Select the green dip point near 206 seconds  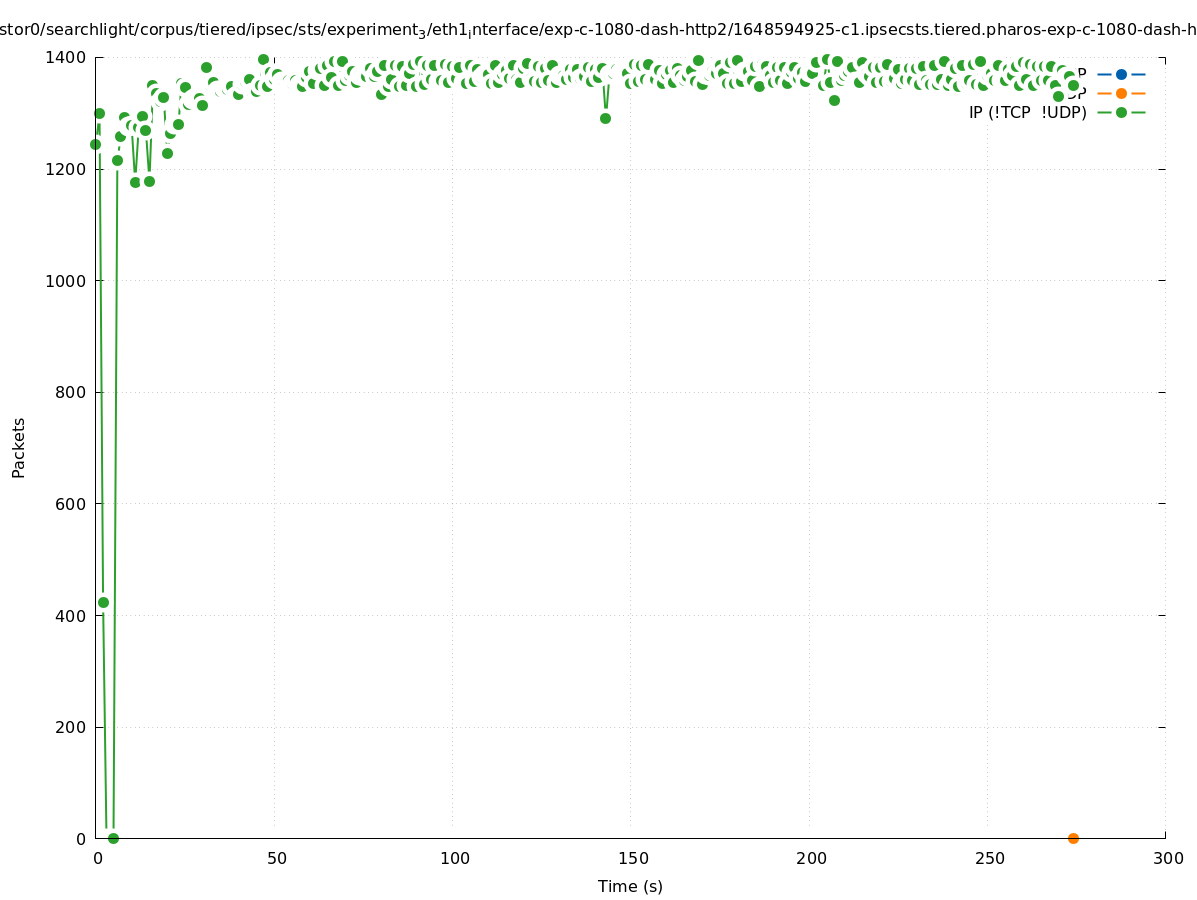click(x=834, y=100)
